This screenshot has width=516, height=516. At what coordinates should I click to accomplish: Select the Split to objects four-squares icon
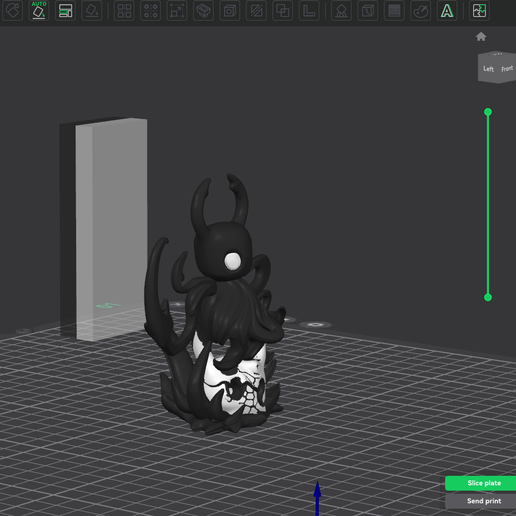click(124, 11)
